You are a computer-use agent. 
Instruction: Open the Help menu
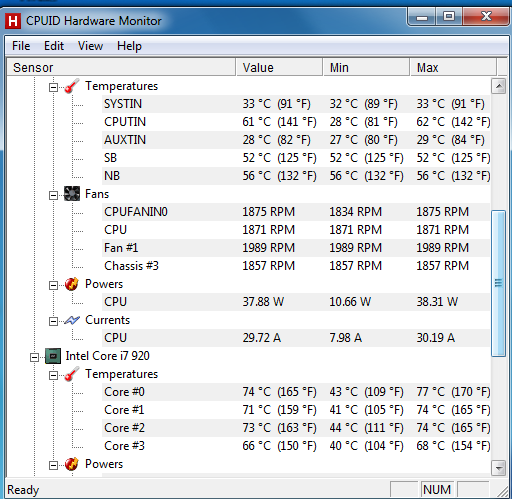click(129, 46)
